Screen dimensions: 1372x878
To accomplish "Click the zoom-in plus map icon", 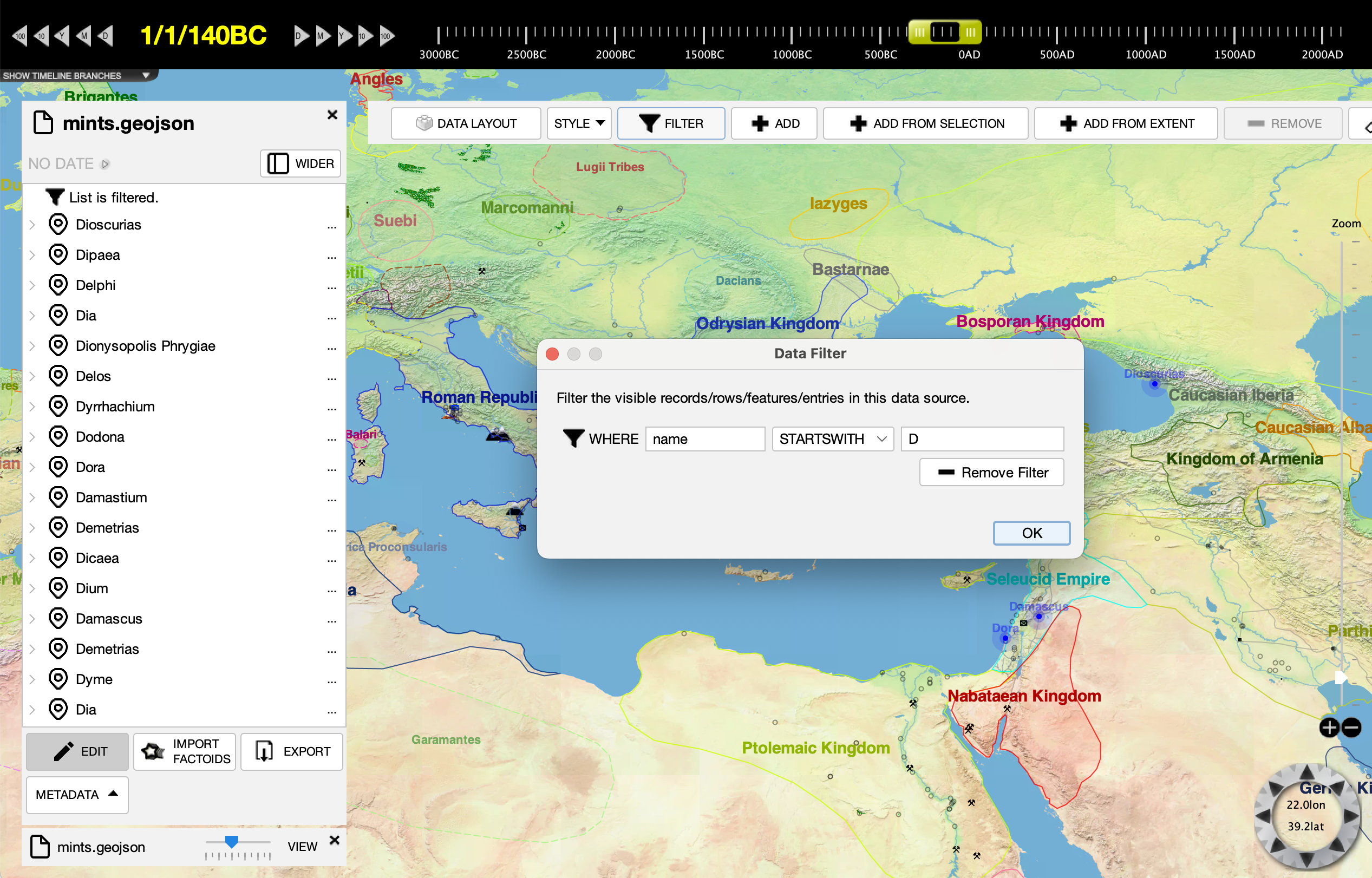I will point(1329,727).
